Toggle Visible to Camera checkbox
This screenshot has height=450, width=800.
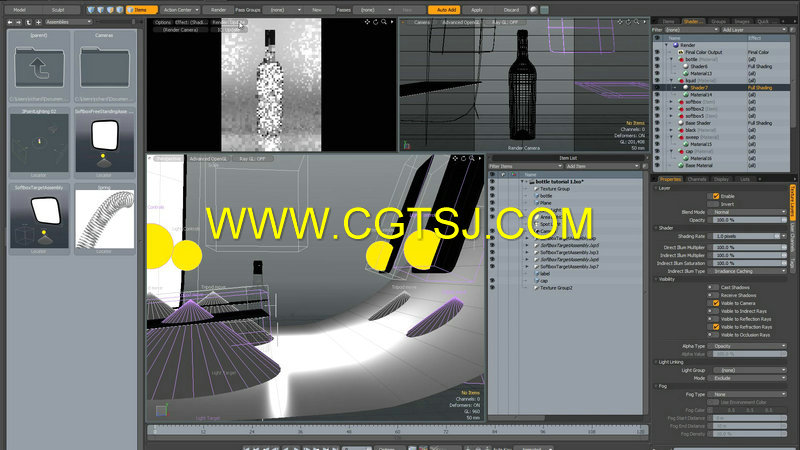pyautogui.click(x=716, y=303)
